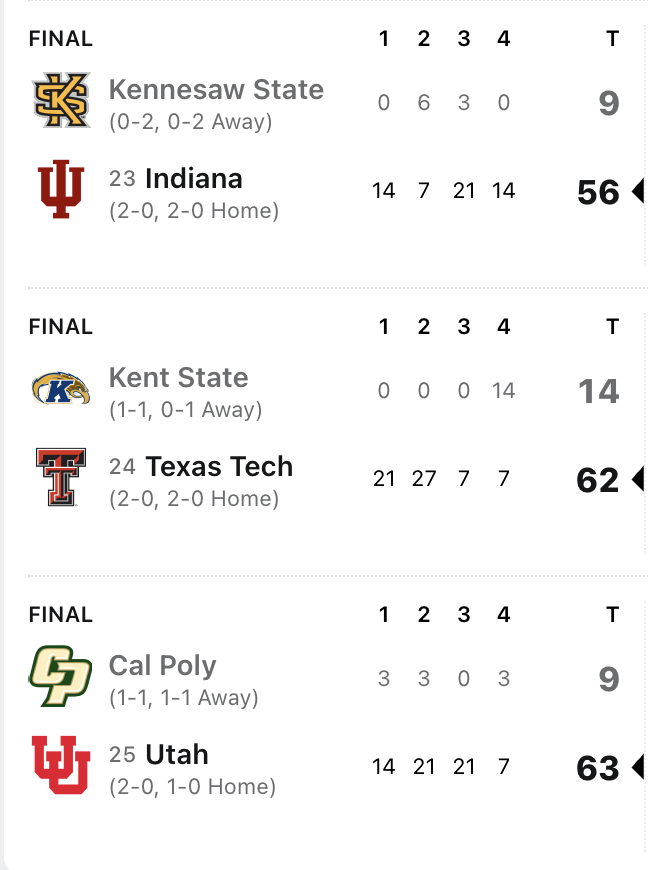This screenshot has height=870, width=648.
Task: Click Utah's total score 63
Action: 598,768
